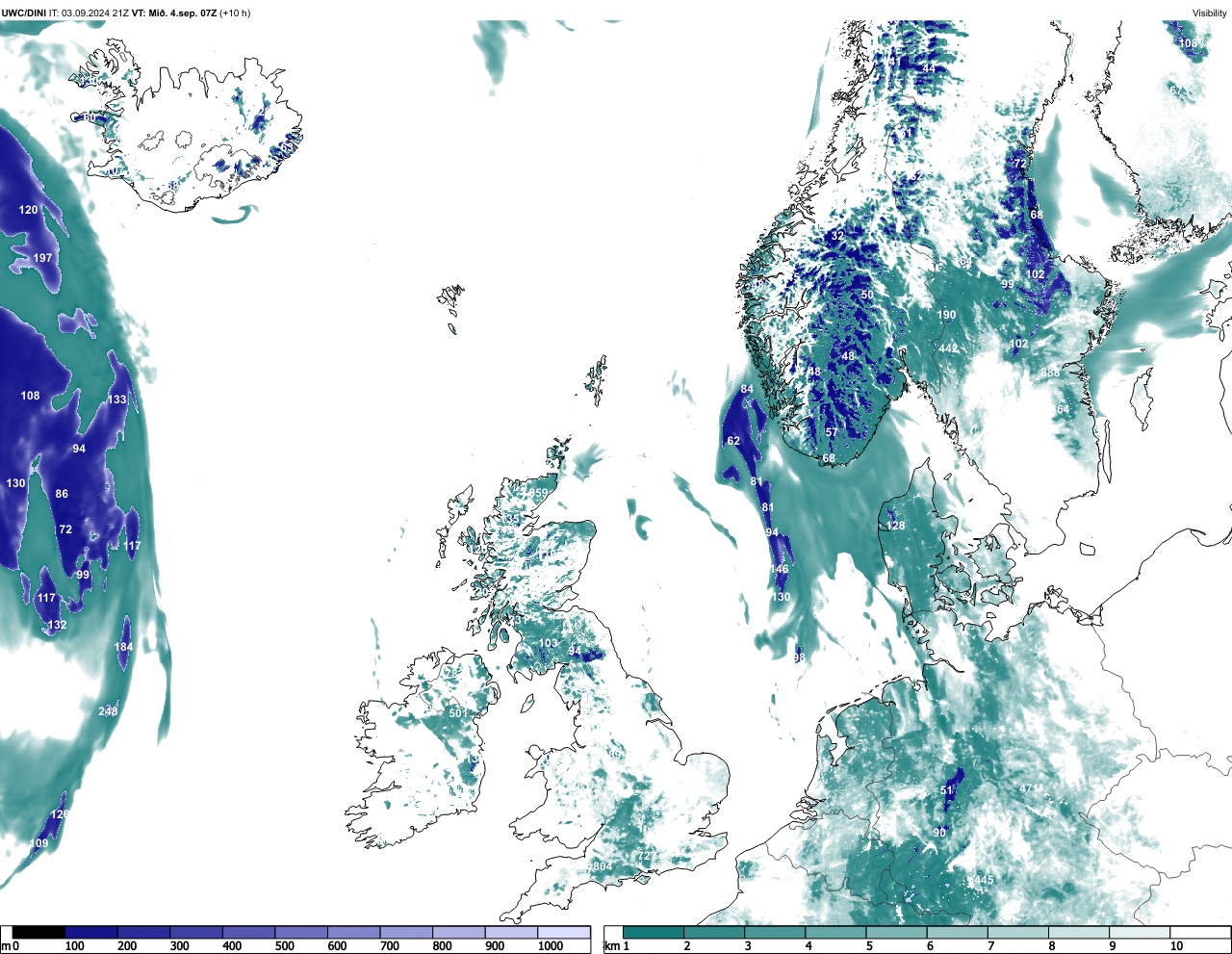Click the map value 32 in Norway

tap(837, 236)
